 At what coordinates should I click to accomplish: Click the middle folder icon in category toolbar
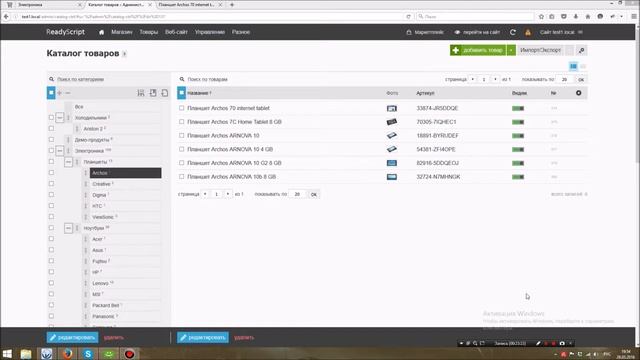(153, 93)
